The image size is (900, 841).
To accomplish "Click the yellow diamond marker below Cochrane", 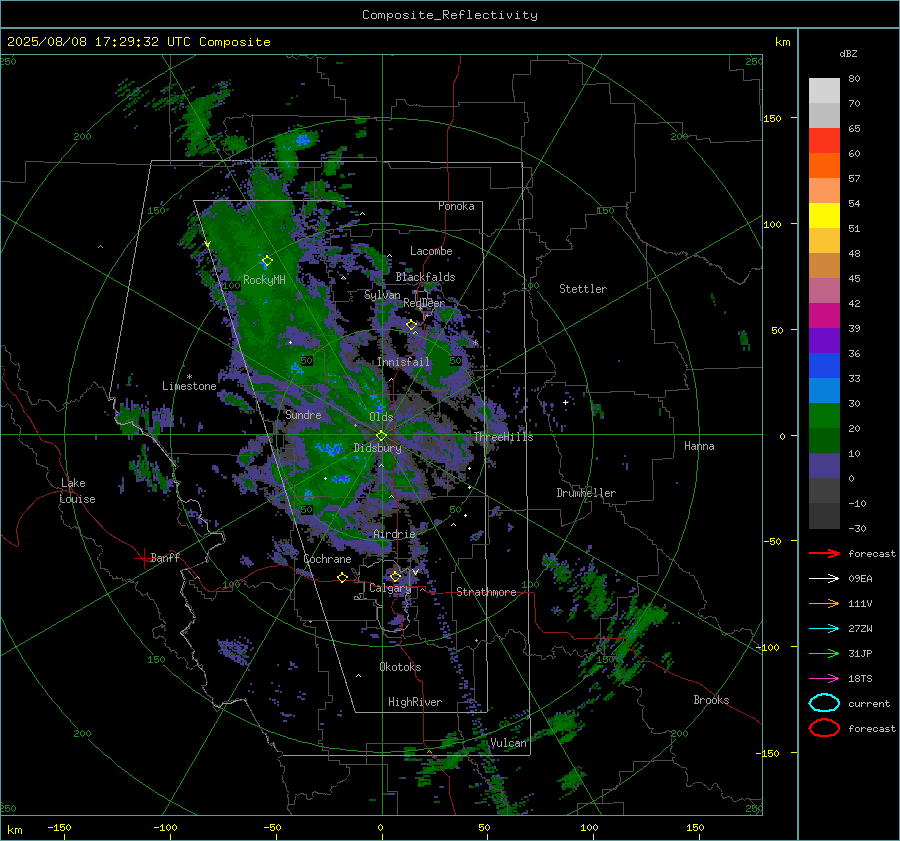I will (342, 577).
